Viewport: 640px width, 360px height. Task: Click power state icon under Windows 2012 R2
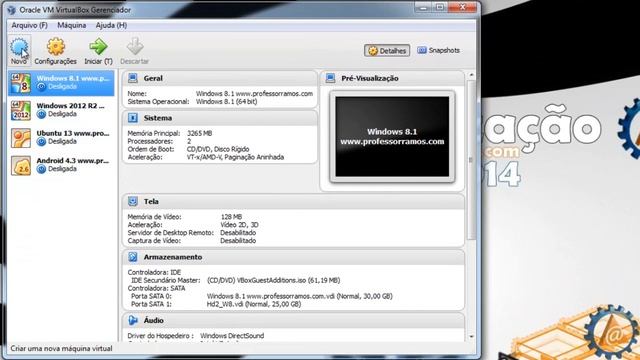(x=41, y=114)
